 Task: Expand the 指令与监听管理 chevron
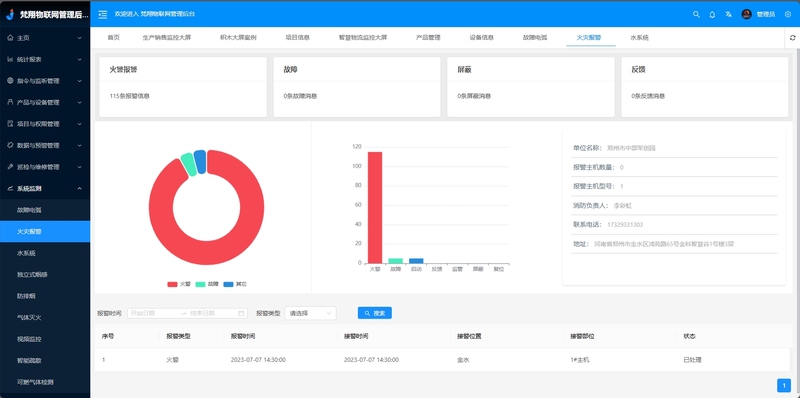pos(80,81)
